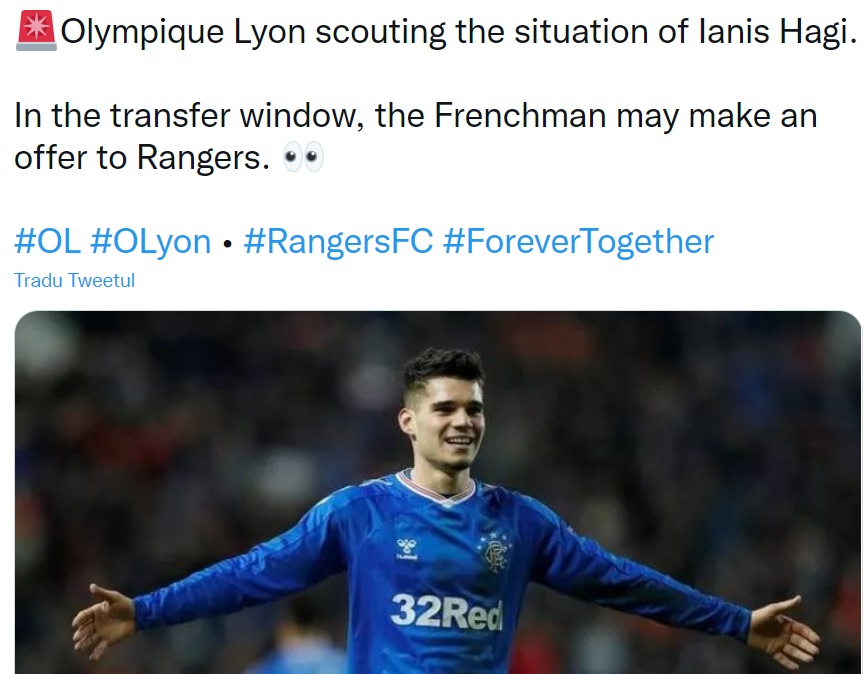The width and height of the screenshot is (868, 674).
Task: Open the #OL hashtag
Action: tap(48, 242)
